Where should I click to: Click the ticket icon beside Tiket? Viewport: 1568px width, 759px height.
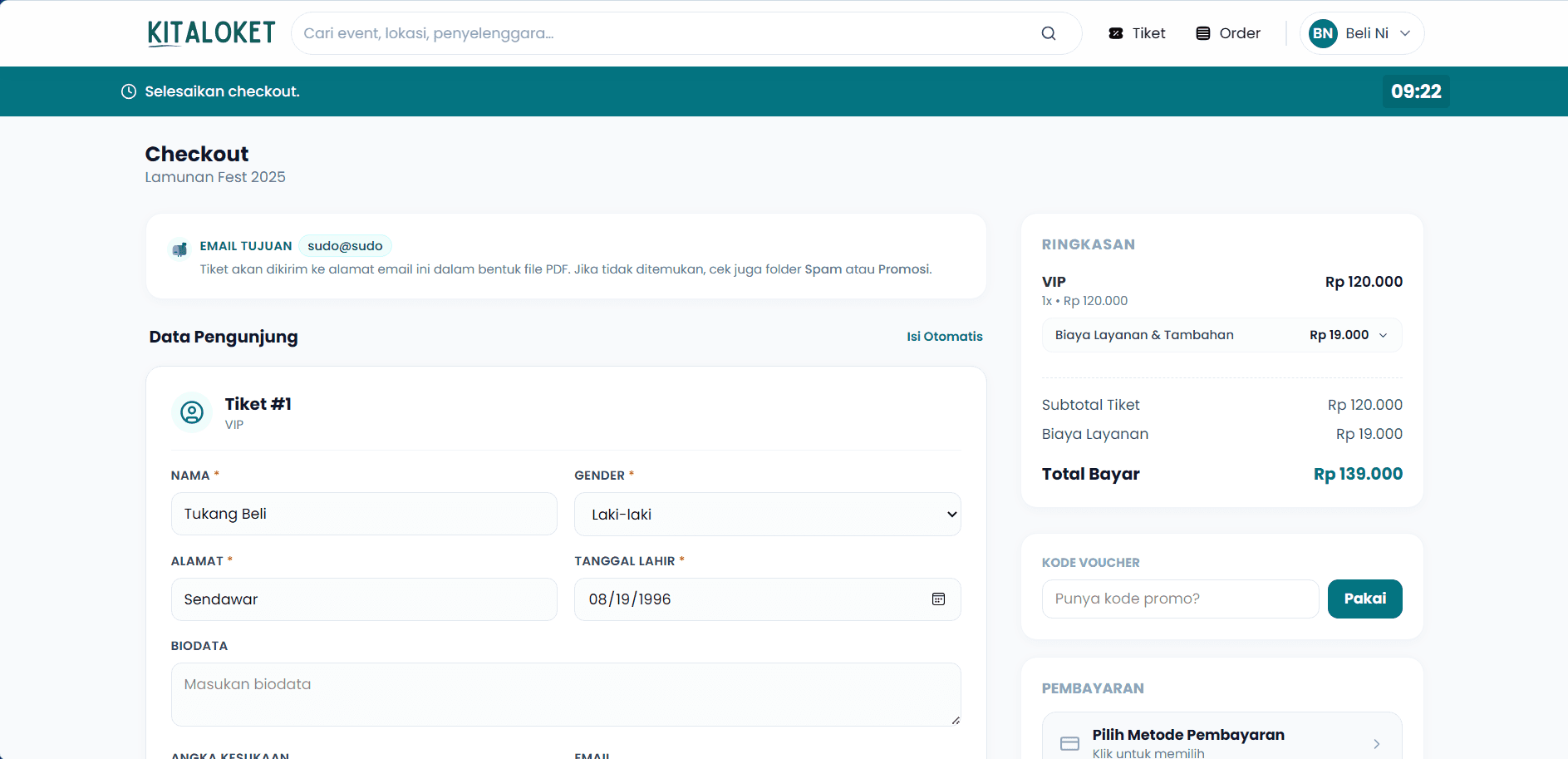pyautogui.click(x=1116, y=33)
